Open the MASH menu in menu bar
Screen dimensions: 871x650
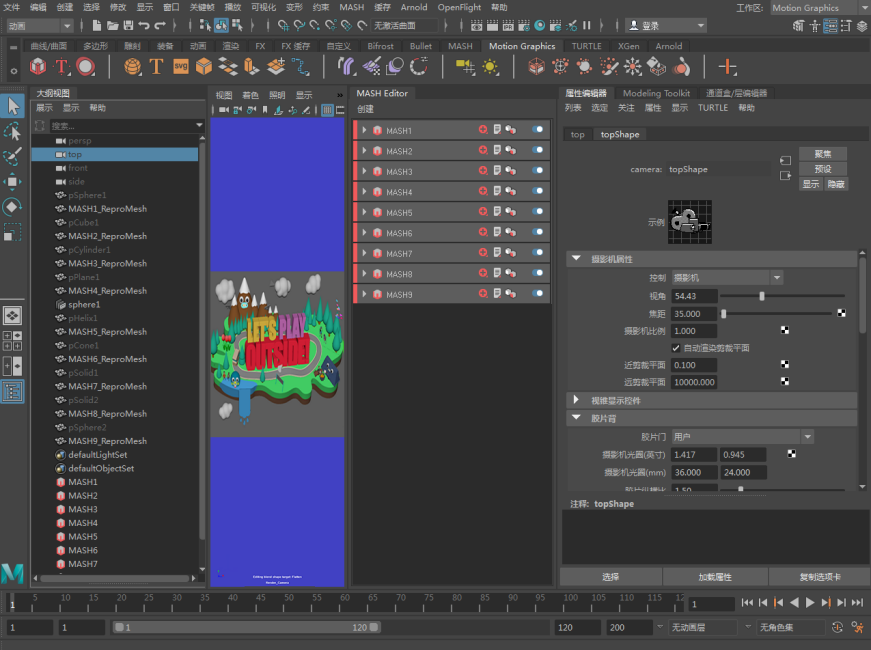352,7
